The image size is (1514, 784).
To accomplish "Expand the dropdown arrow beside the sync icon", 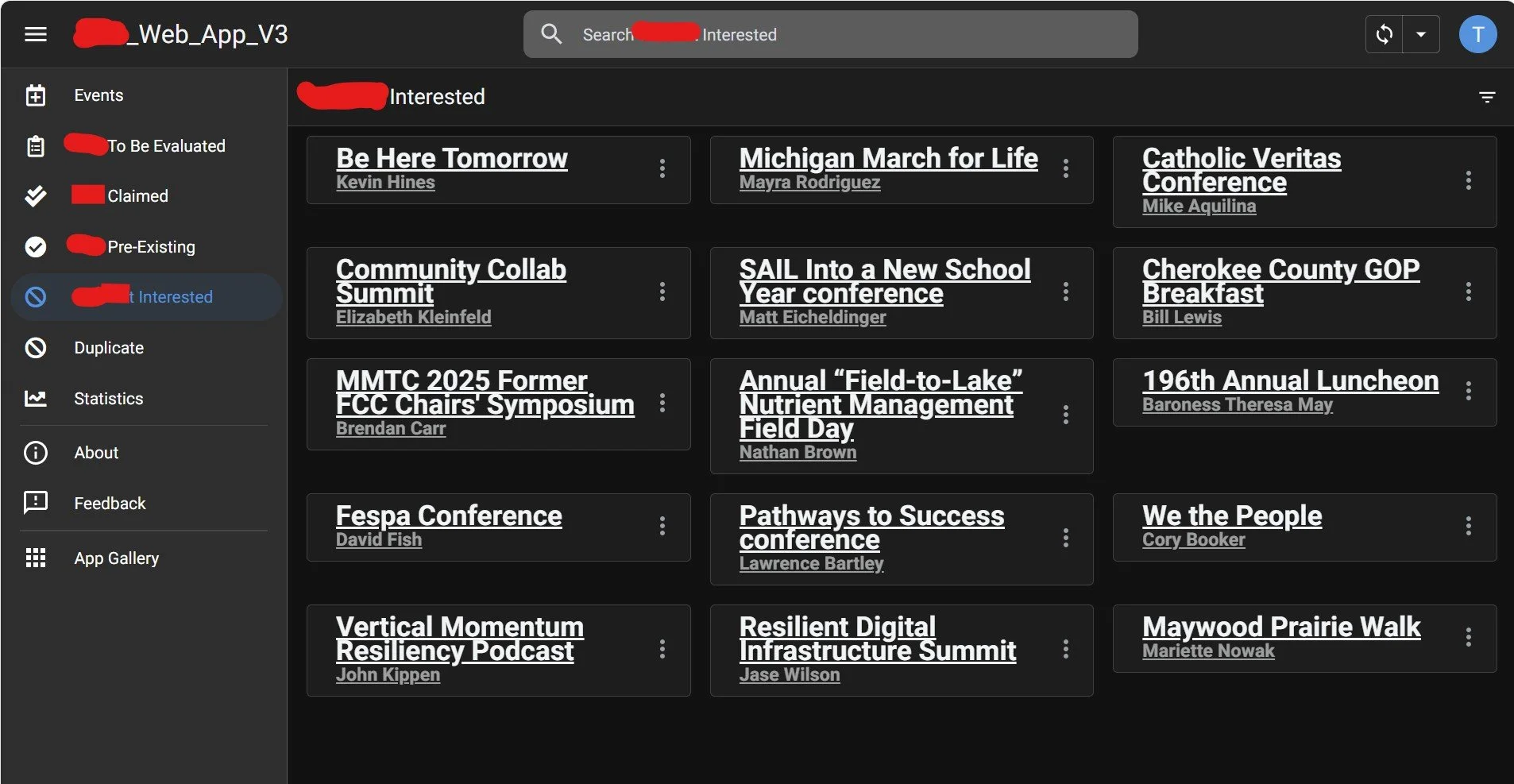I will pyautogui.click(x=1421, y=34).
